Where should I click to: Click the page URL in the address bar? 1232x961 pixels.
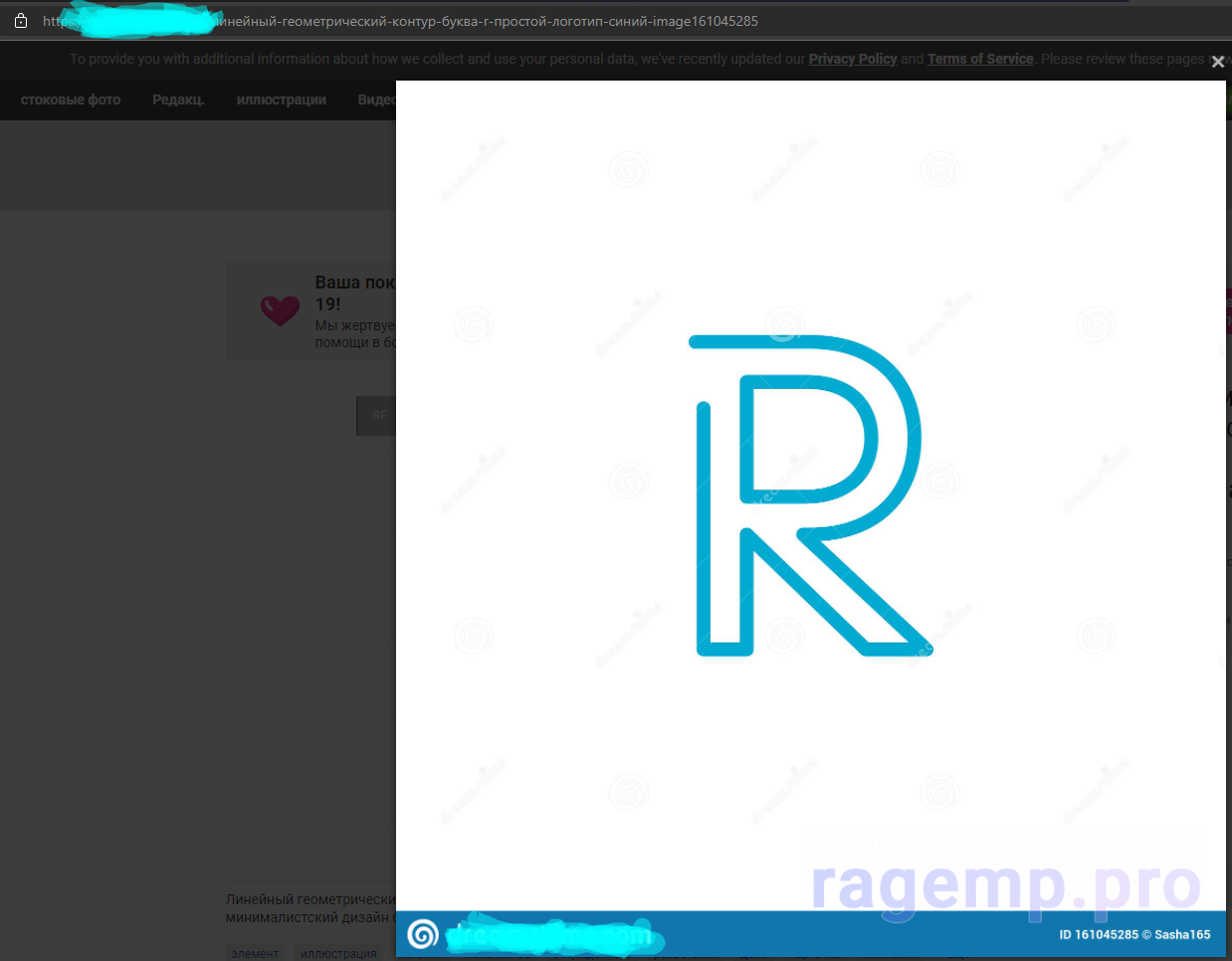pyautogui.click(x=400, y=21)
